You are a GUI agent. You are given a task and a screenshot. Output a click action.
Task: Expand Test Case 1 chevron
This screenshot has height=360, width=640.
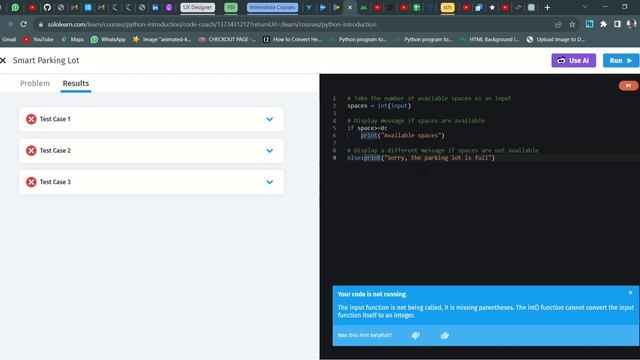pyautogui.click(x=269, y=119)
